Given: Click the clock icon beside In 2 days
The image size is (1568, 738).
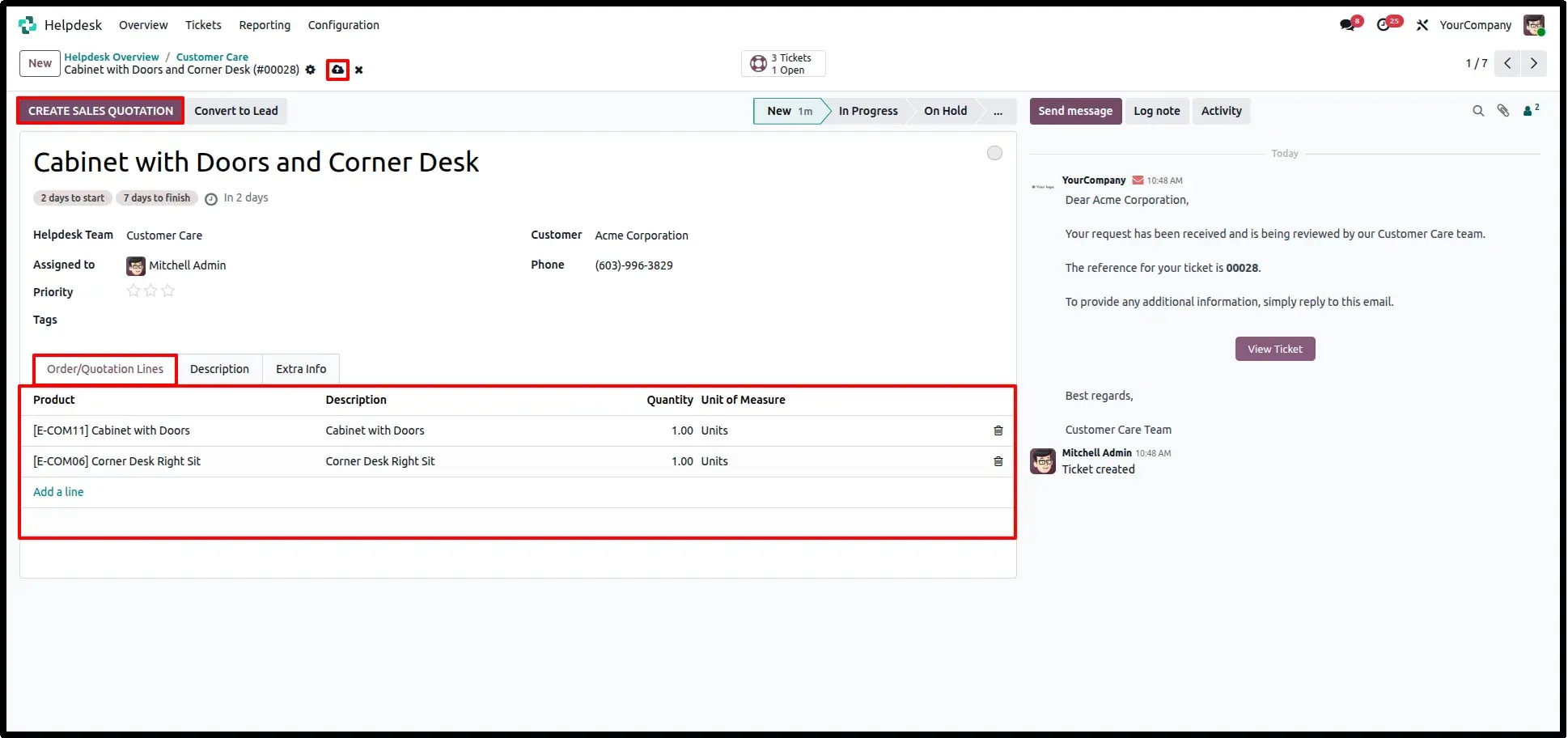Looking at the screenshot, I should coord(211,199).
